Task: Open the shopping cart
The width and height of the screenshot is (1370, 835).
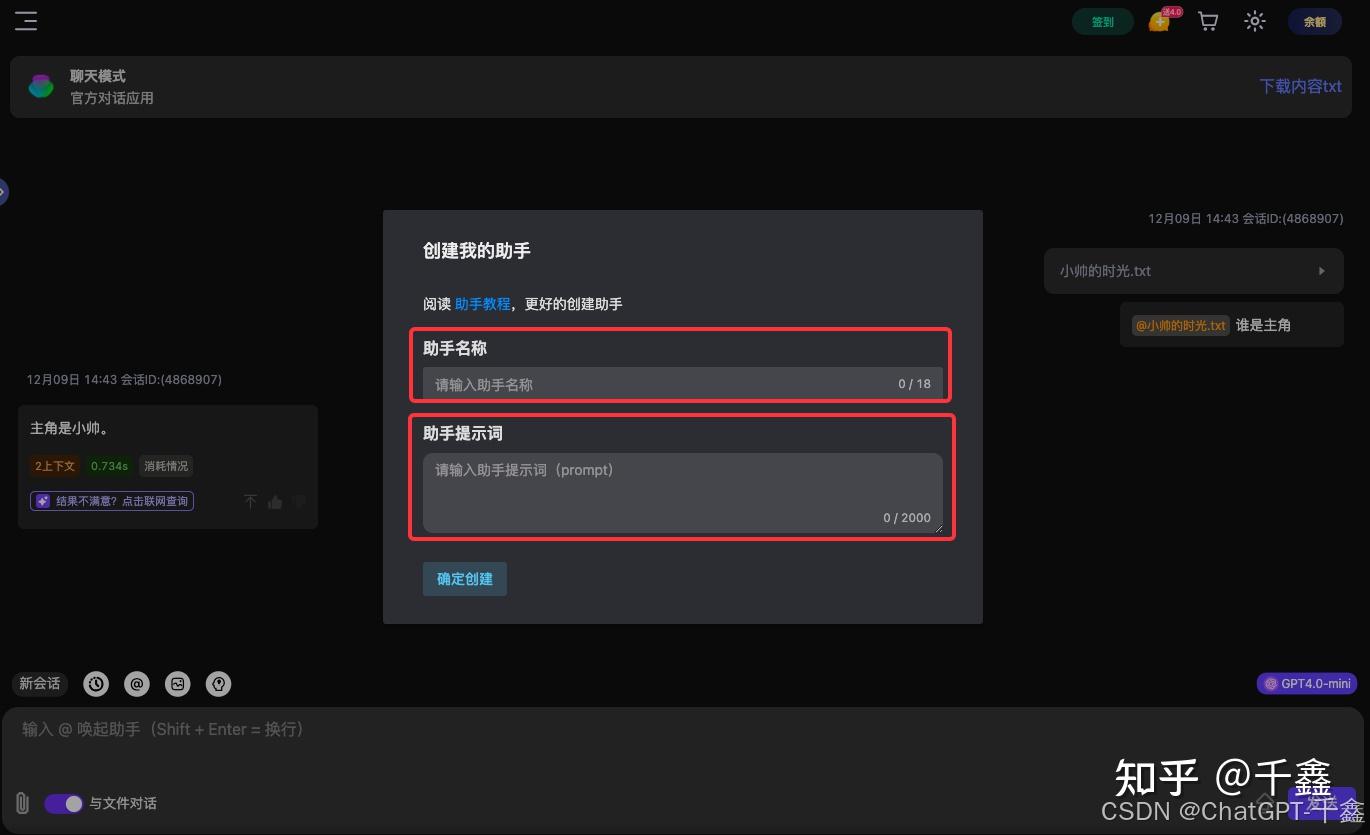Action: 1207,21
